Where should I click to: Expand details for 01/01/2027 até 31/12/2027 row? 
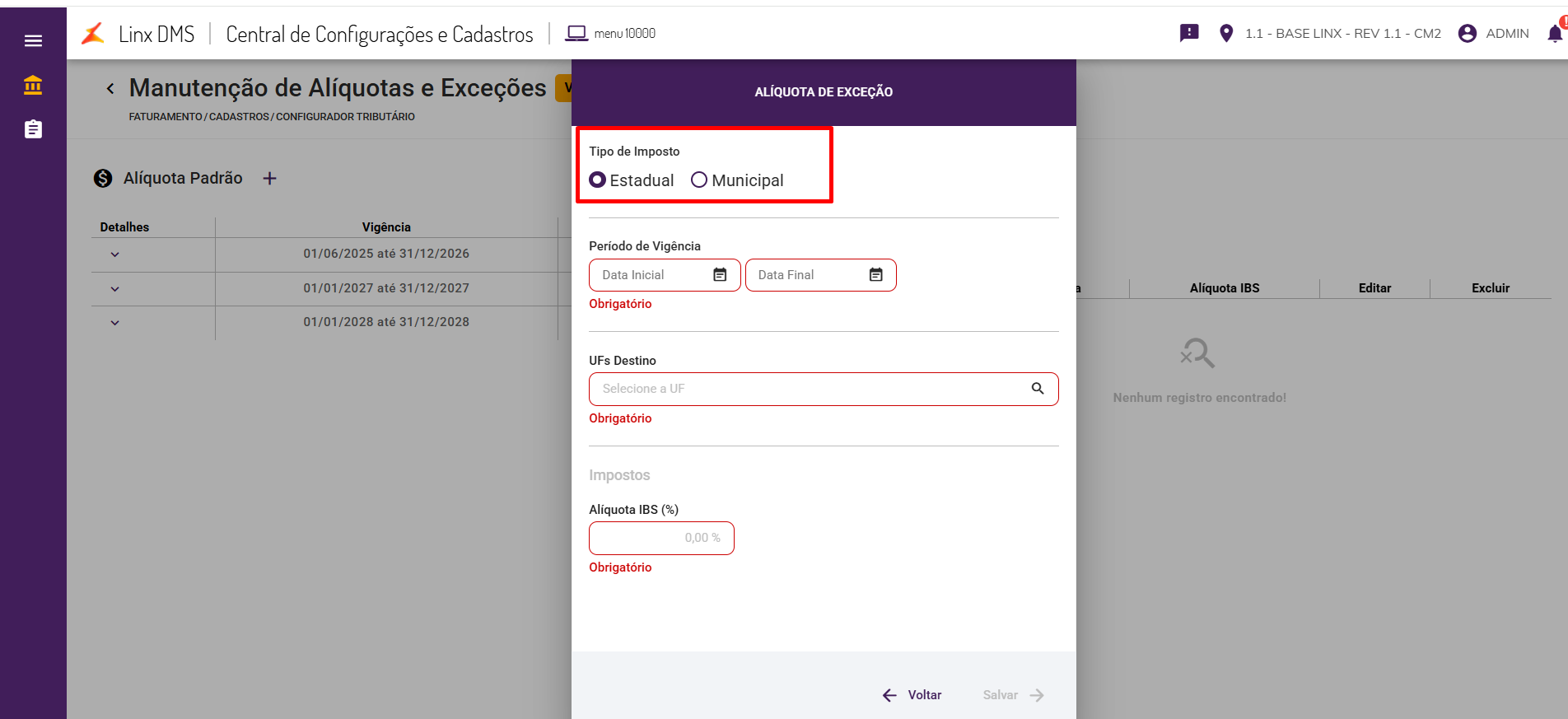pyautogui.click(x=115, y=289)
